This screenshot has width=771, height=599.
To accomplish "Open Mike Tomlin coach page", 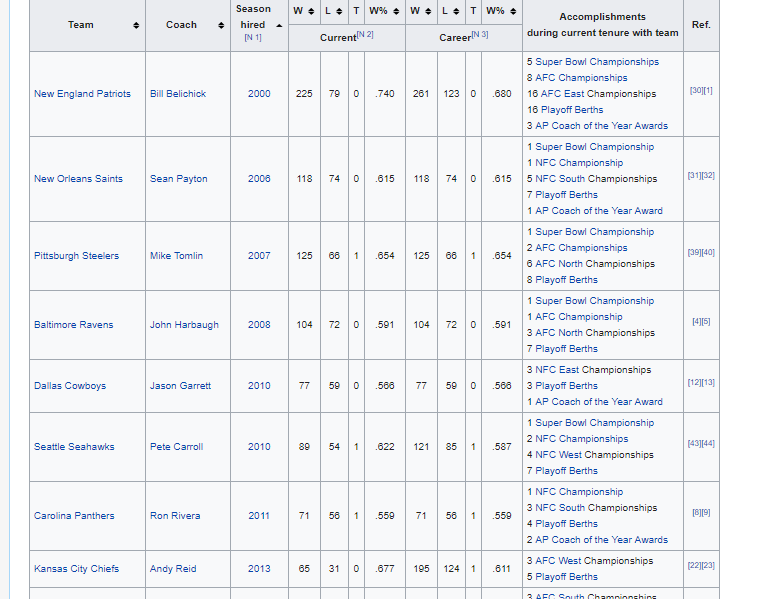I will (176, 256).
